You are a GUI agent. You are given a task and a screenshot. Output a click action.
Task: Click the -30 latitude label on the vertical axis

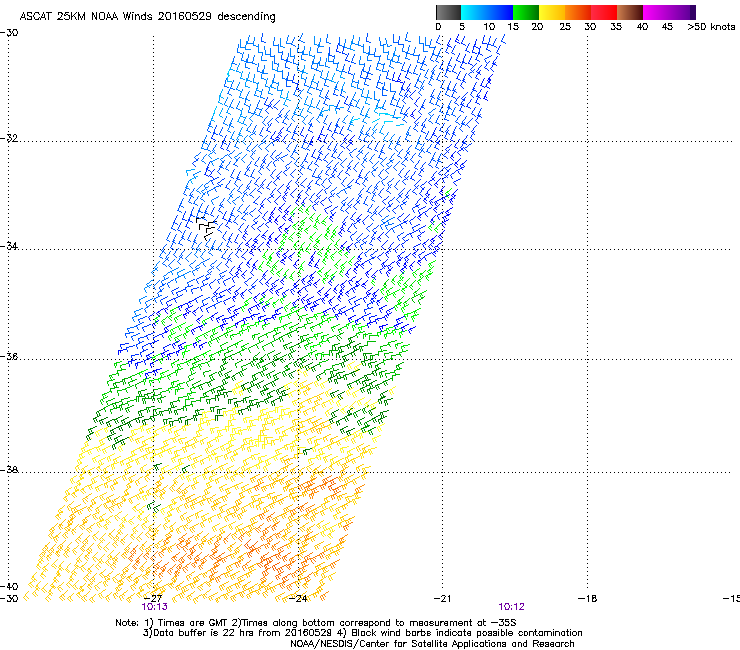pyautogui.click(x=9, y=33)
